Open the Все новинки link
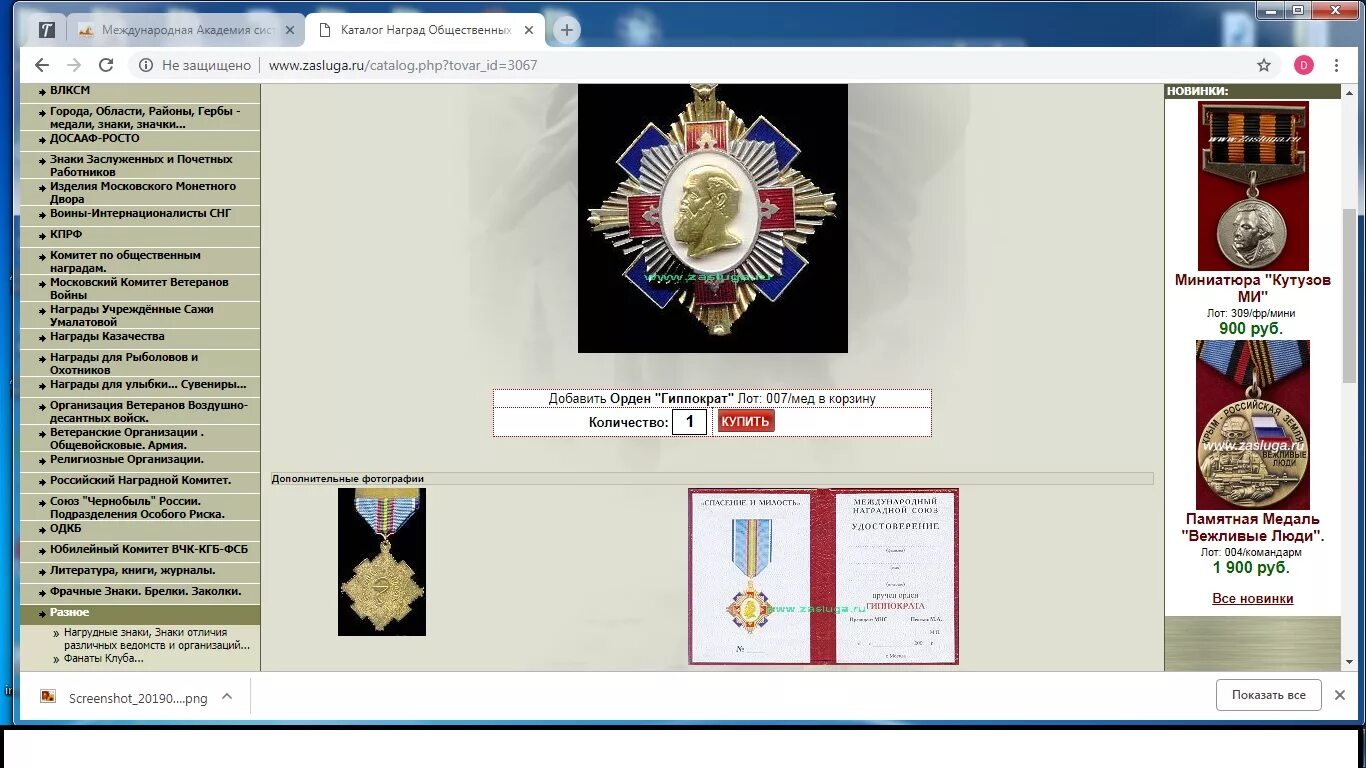Image resolution: width=1366 pixels, height=768 pixels. (1253, 598)
